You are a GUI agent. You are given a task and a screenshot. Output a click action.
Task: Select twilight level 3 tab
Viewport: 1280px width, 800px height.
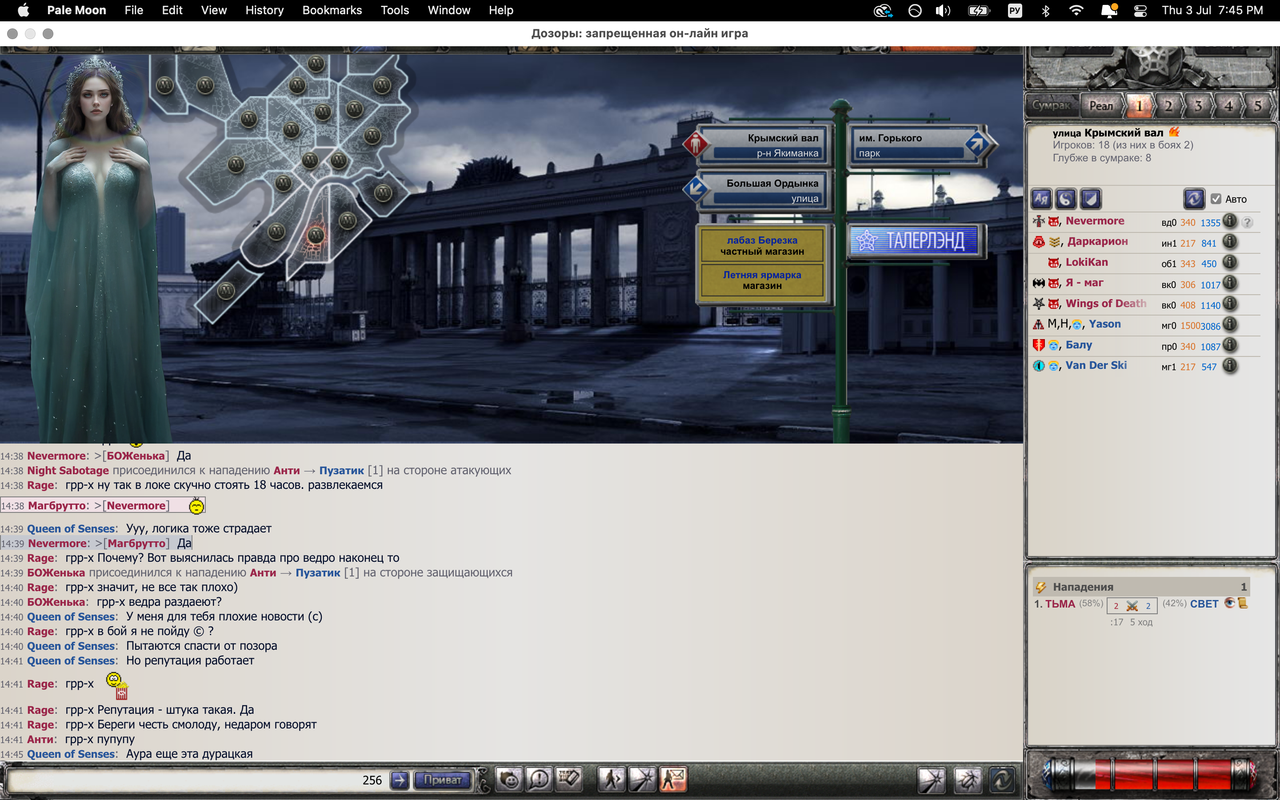[1198, 105]
